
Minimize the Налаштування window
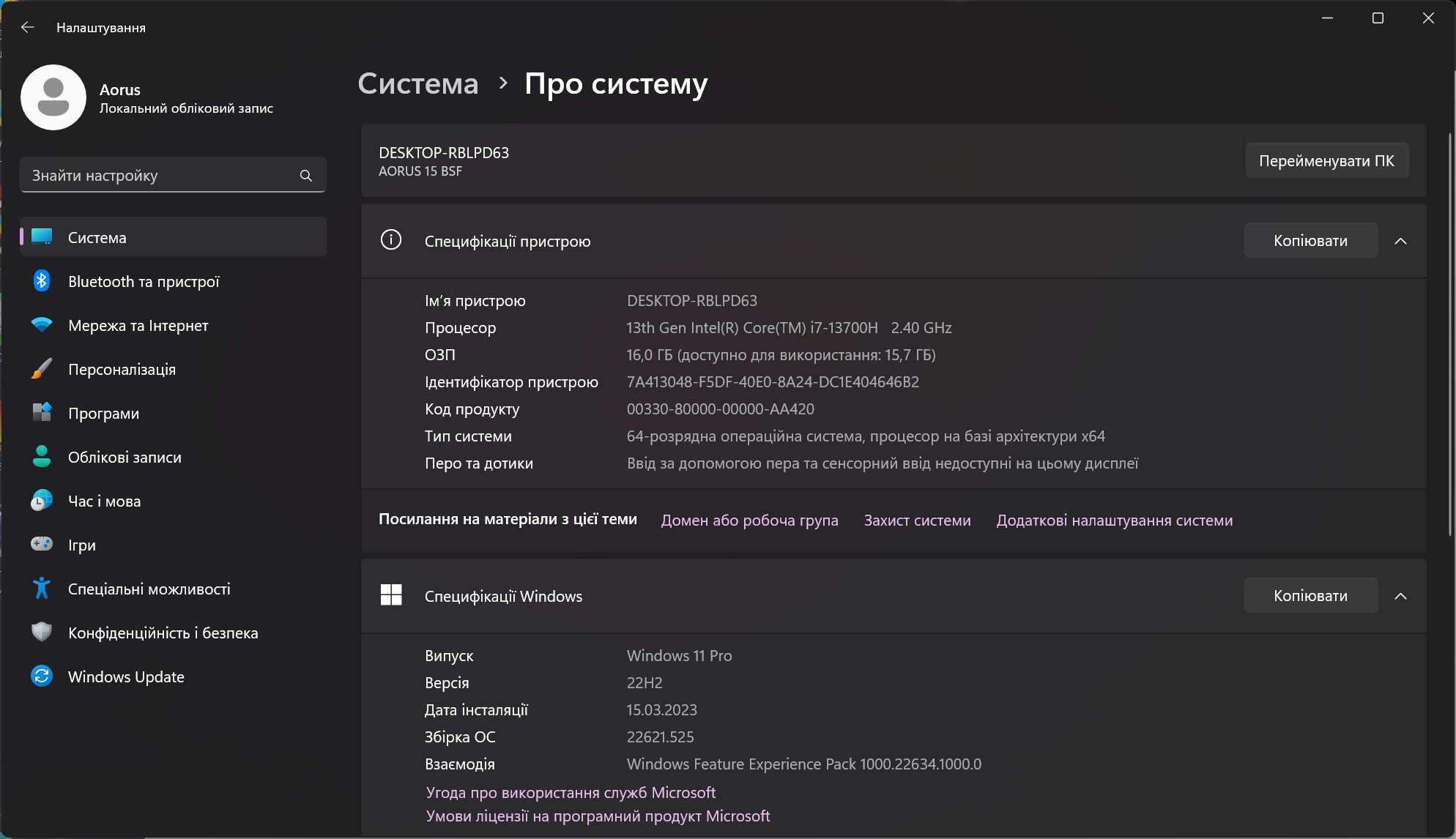click(1327, 18)
